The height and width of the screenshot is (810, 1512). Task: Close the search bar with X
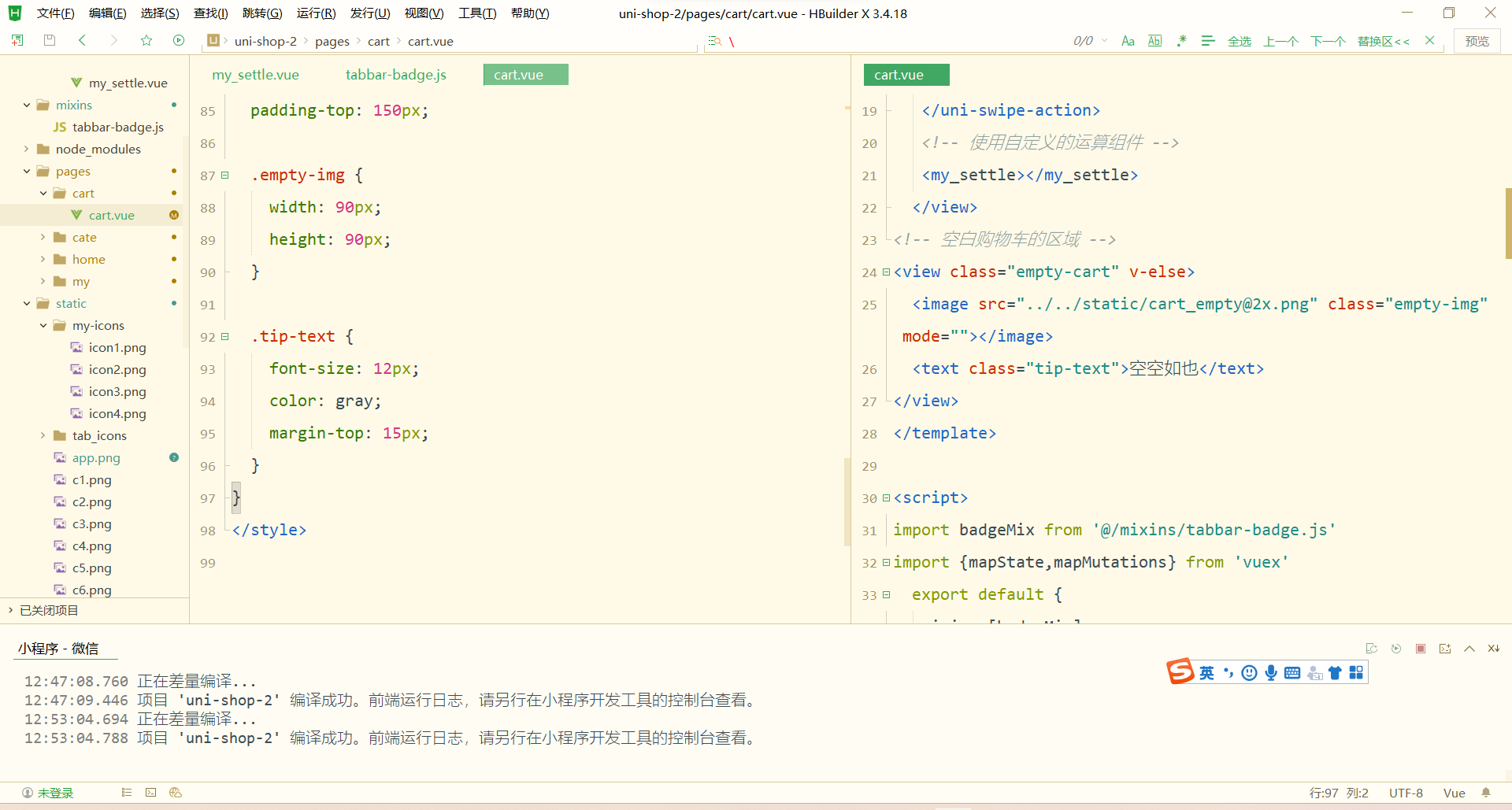pyautogui.click(x=1430, y=40)
